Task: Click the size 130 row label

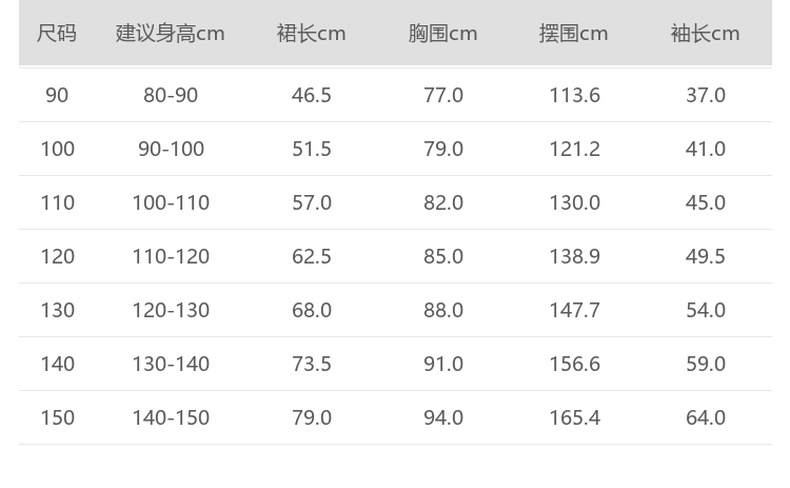Action: coord(57,311)
